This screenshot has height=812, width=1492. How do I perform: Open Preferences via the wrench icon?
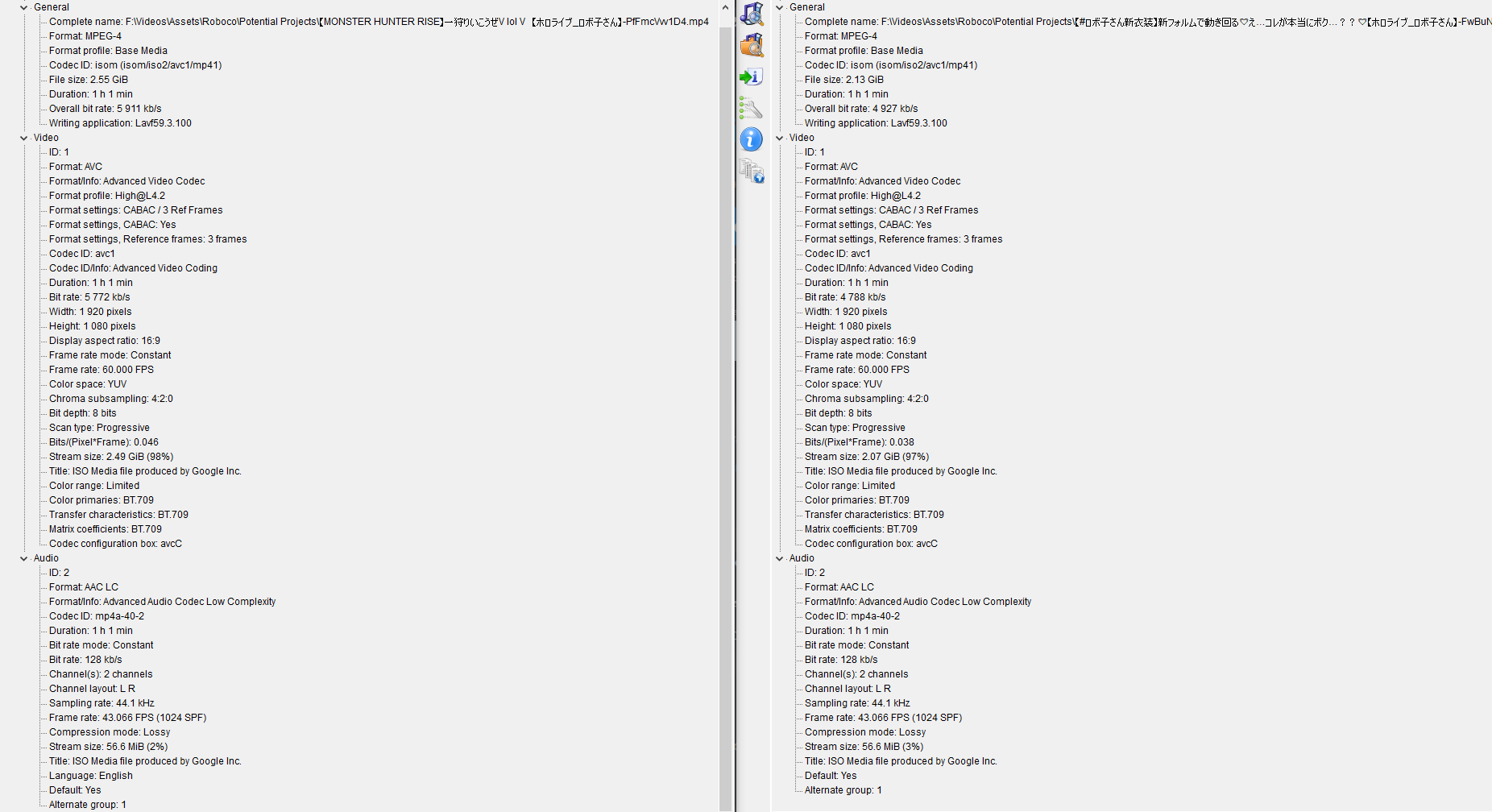tap(752, 108)
